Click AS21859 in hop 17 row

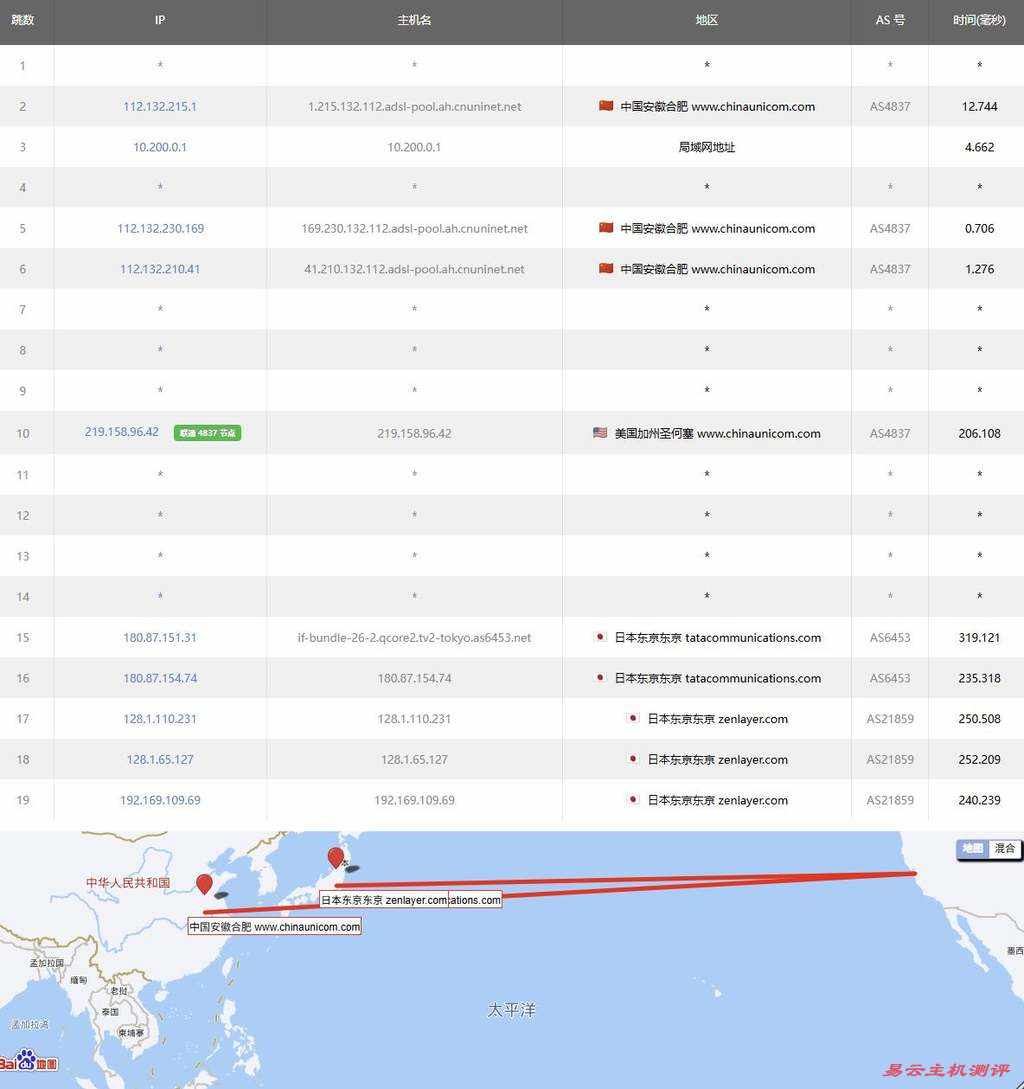point(890,719)
